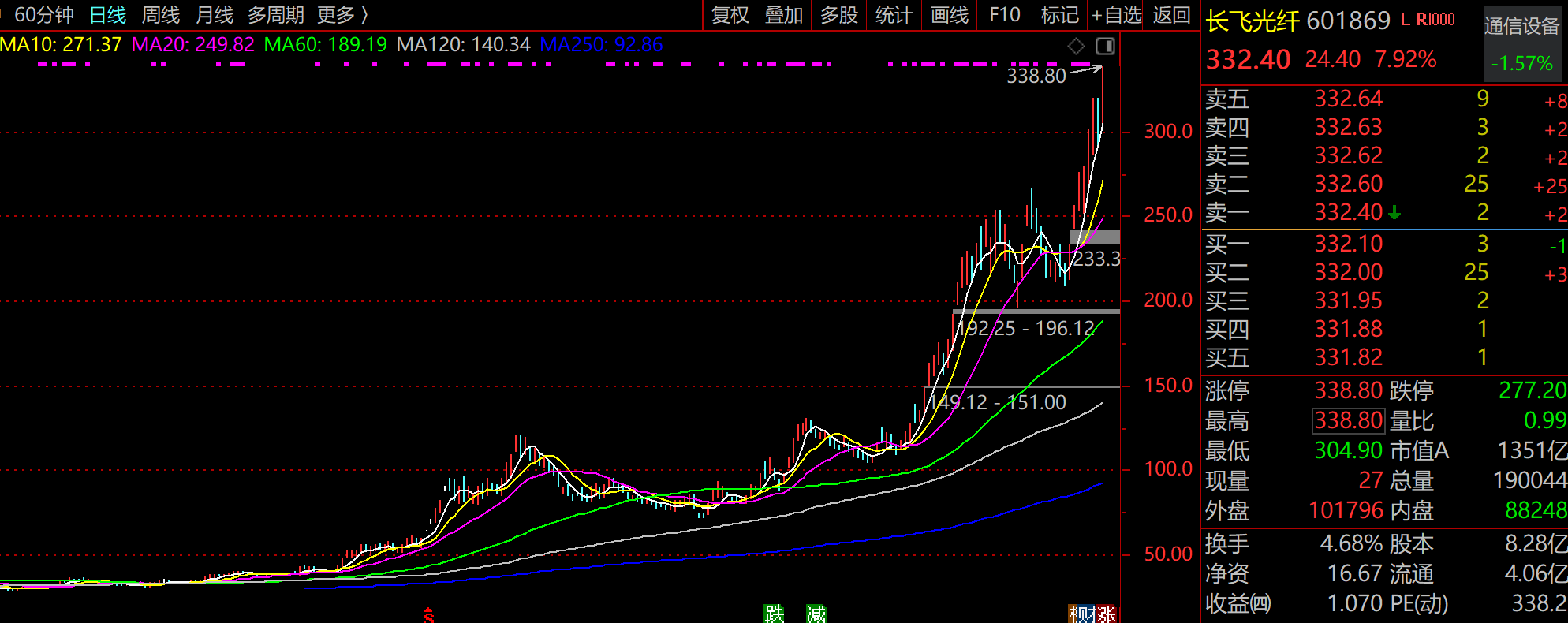The height and width of the screenshot is (623, 1568).
Task: Click the gray 233.3 price gap bar
Action: [x=1094, y=237]
